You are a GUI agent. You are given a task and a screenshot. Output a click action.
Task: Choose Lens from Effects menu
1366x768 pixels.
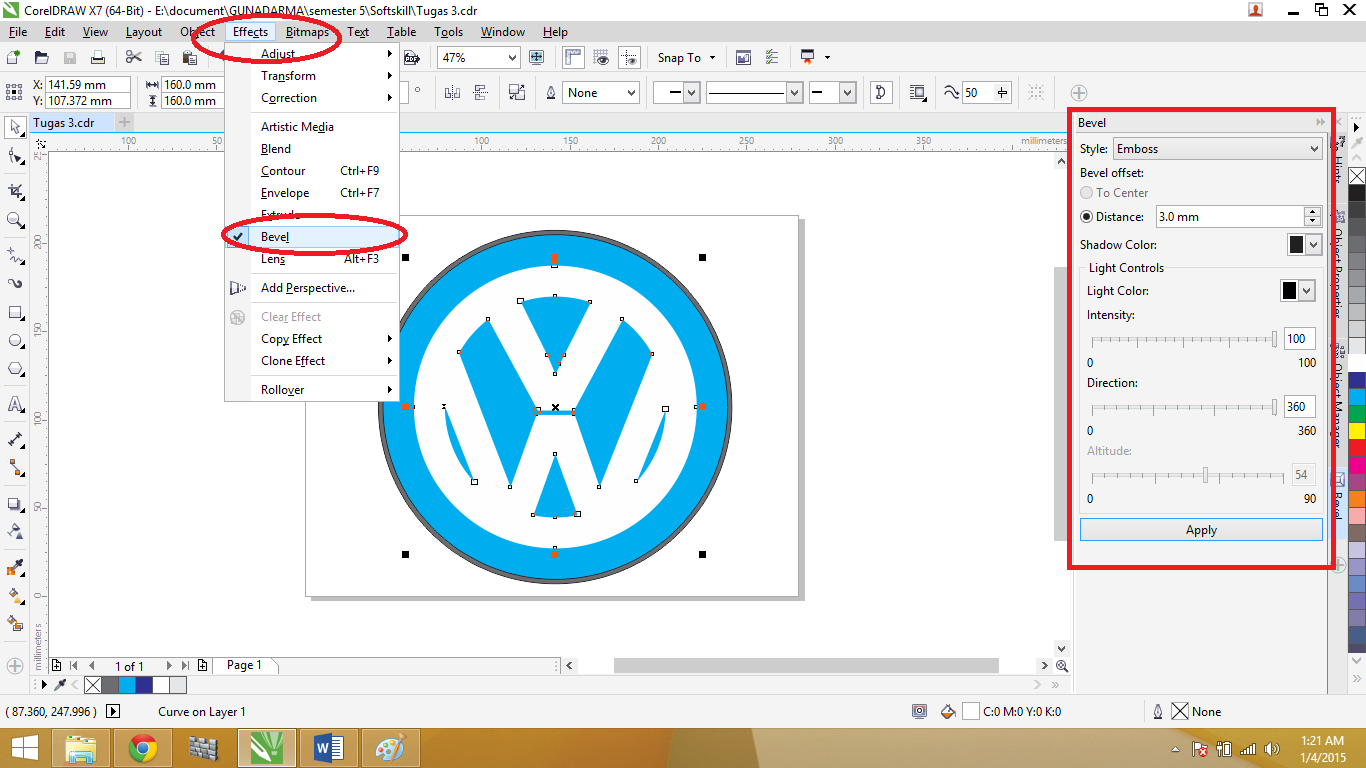pyautogui.click(x=312, y=259)
